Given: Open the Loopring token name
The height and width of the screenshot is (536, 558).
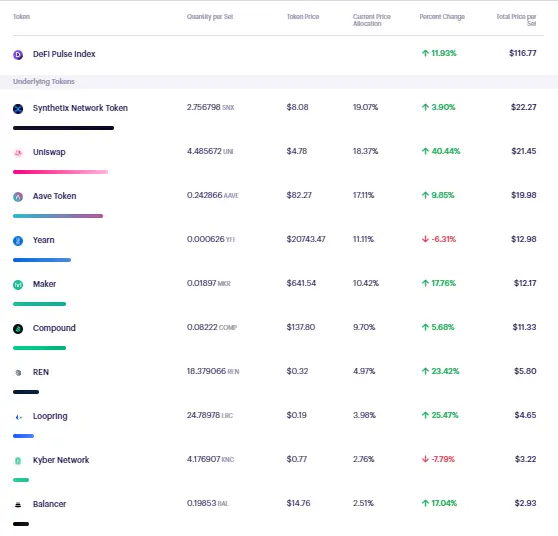Looking at the screenshot, I should tap(50, 416).
